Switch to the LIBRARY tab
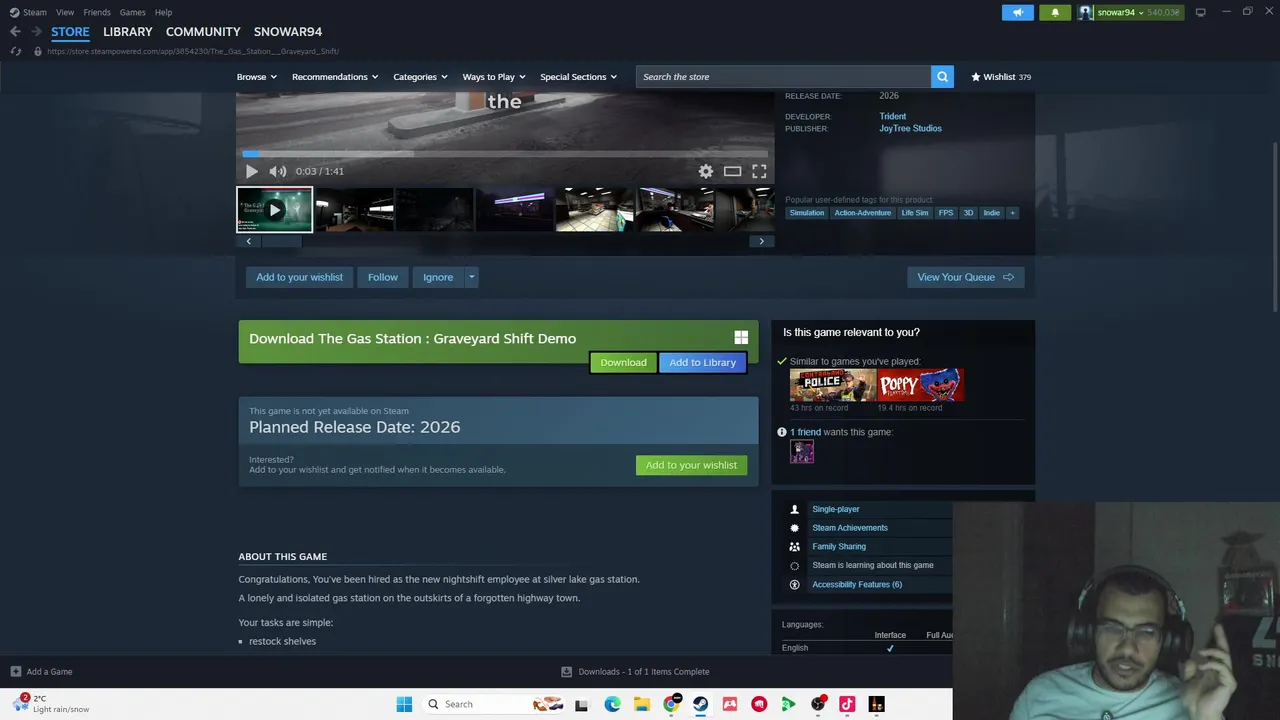The height and width of the screenshot is (720, 1280). tap(128, 32)
